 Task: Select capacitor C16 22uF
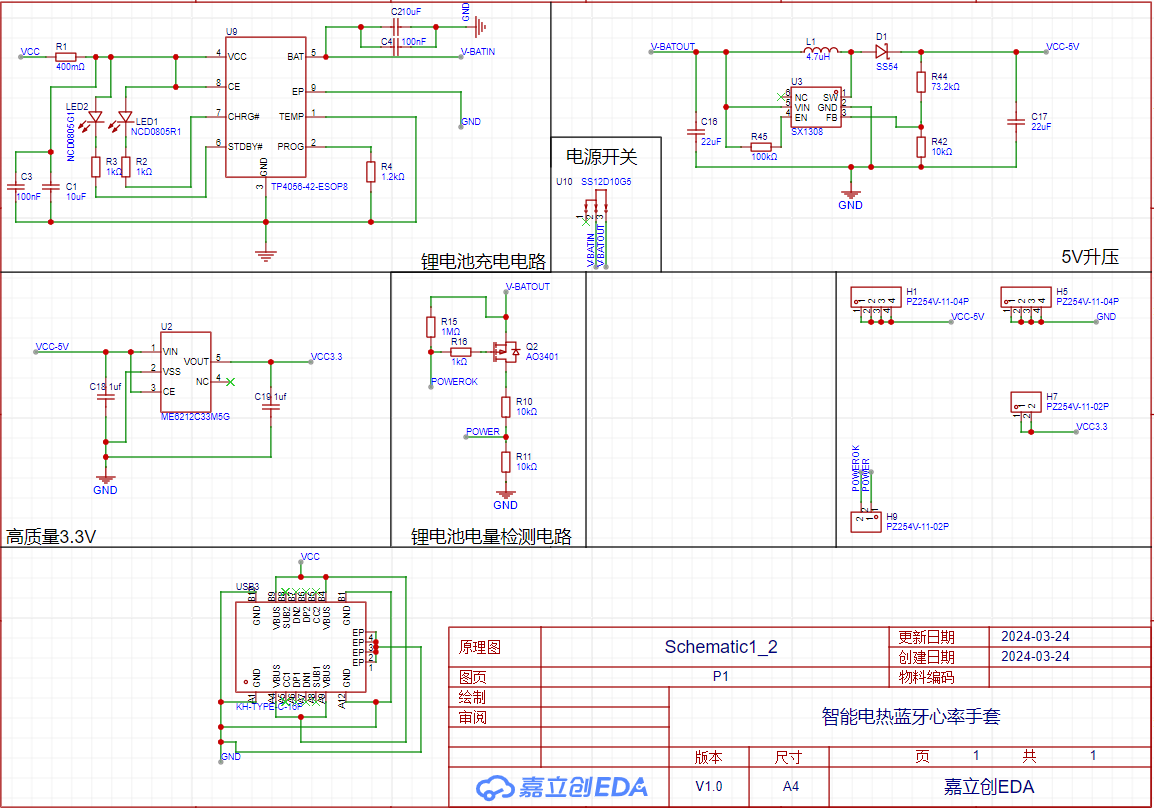coord(695,132)
